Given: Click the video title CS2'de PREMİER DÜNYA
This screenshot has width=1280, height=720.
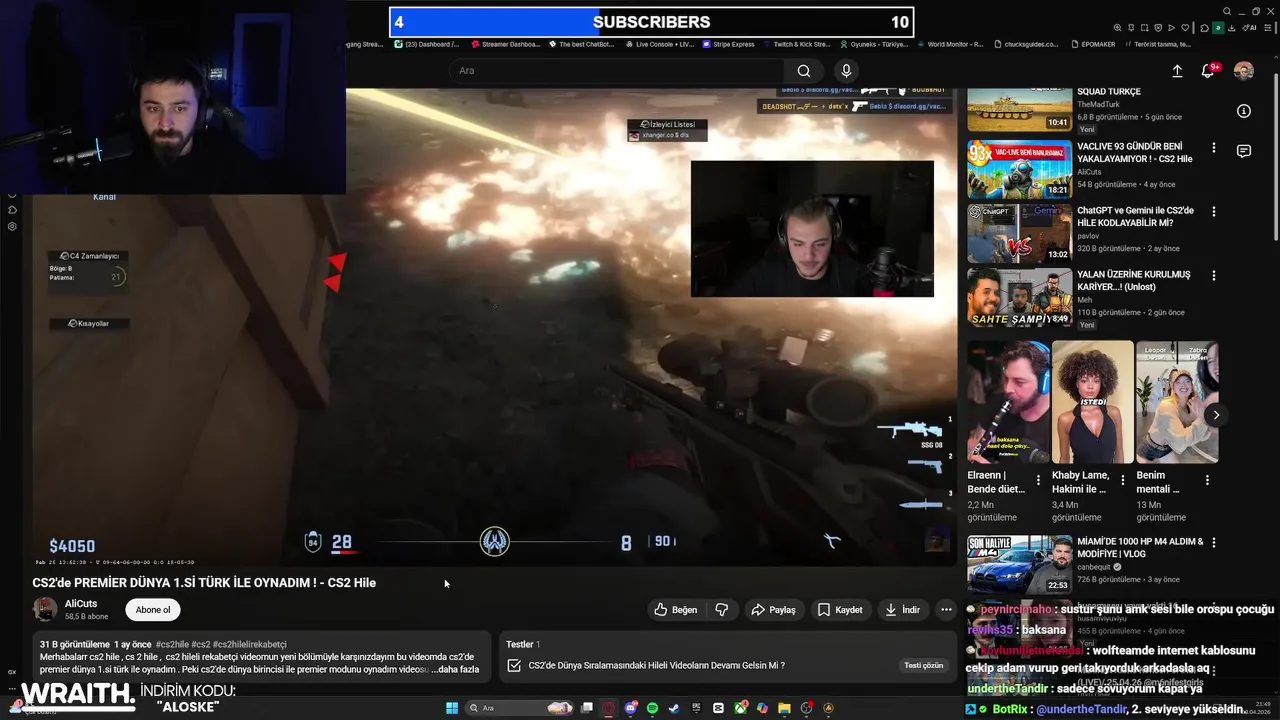Looking at the screenshot, I should click(x=204, y=582).
